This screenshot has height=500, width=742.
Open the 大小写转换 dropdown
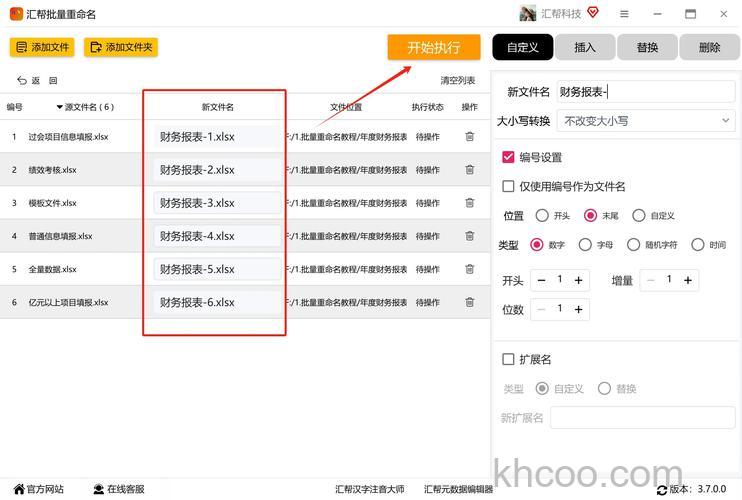pyautogui.click(x=646, y=121)
